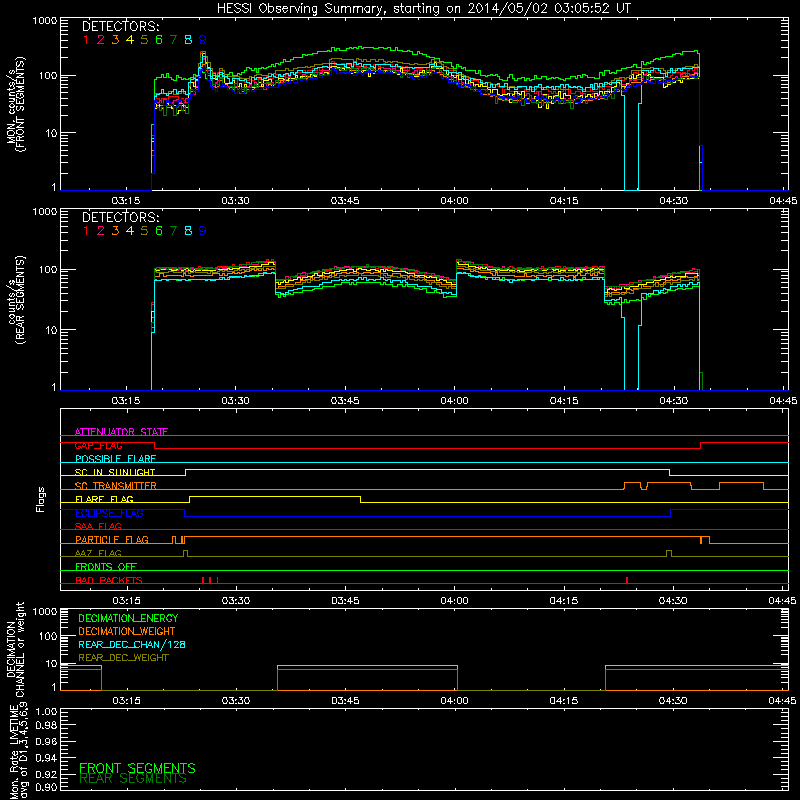
Task: Click the DECIMATION CHANNEL or weight axis label
Action: click(x=15, y=649)
